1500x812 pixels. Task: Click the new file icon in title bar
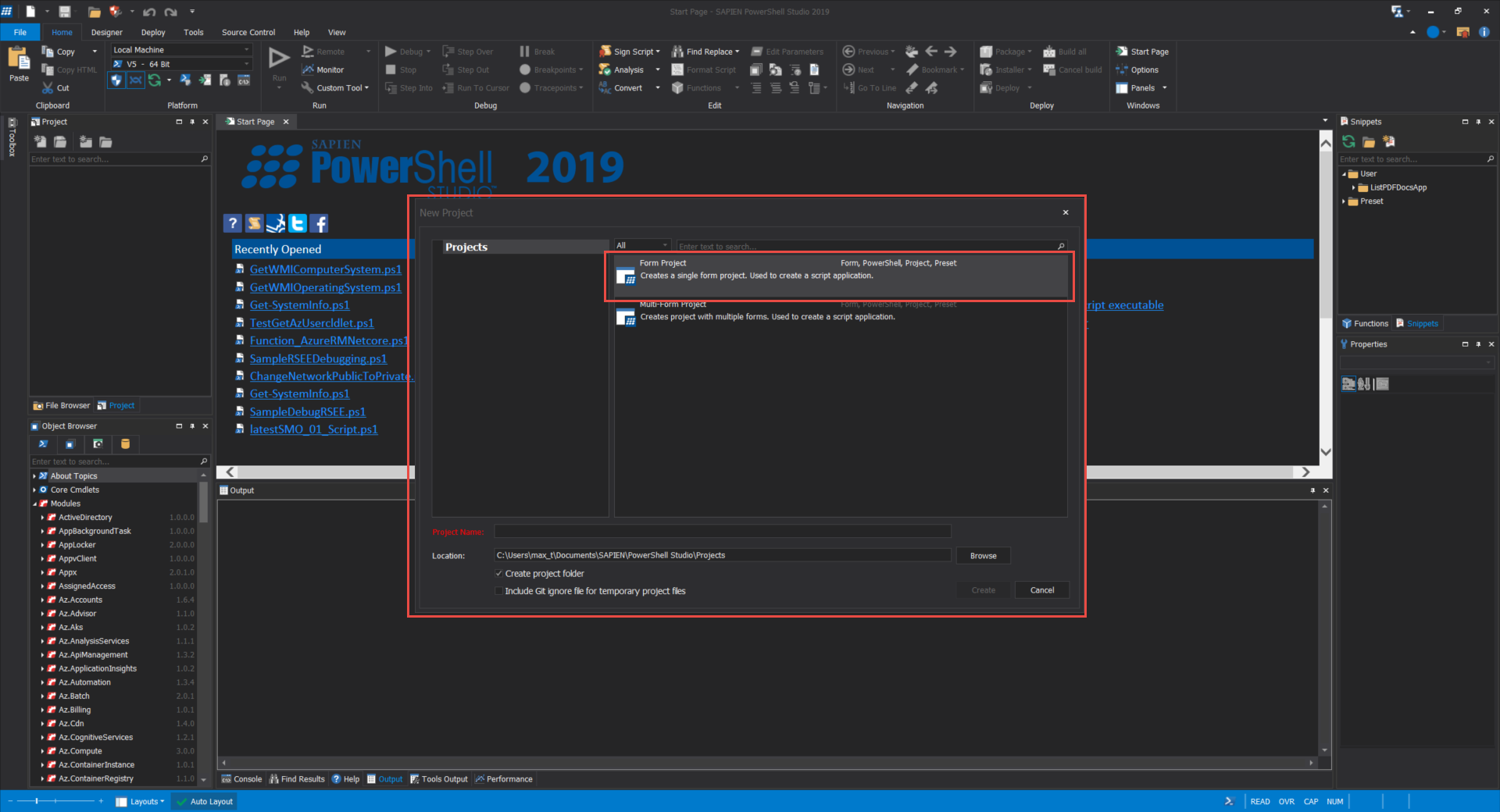[x=30, y=11]
